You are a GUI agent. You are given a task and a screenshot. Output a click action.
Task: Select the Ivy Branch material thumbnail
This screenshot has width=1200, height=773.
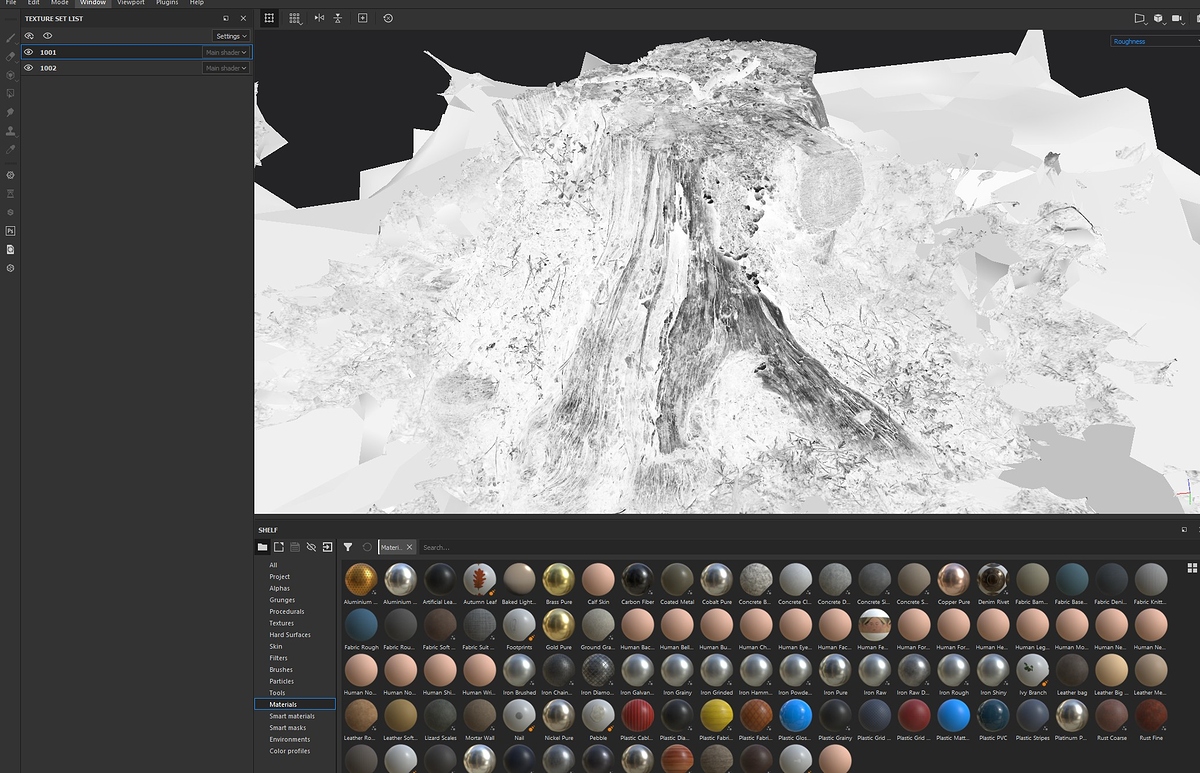click(x=1032, y=670)
